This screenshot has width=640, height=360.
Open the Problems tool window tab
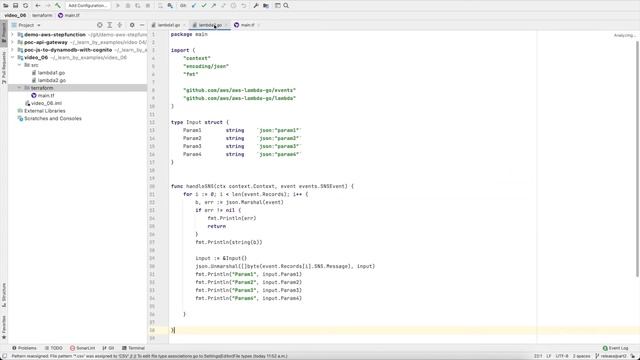pos(24,348)
